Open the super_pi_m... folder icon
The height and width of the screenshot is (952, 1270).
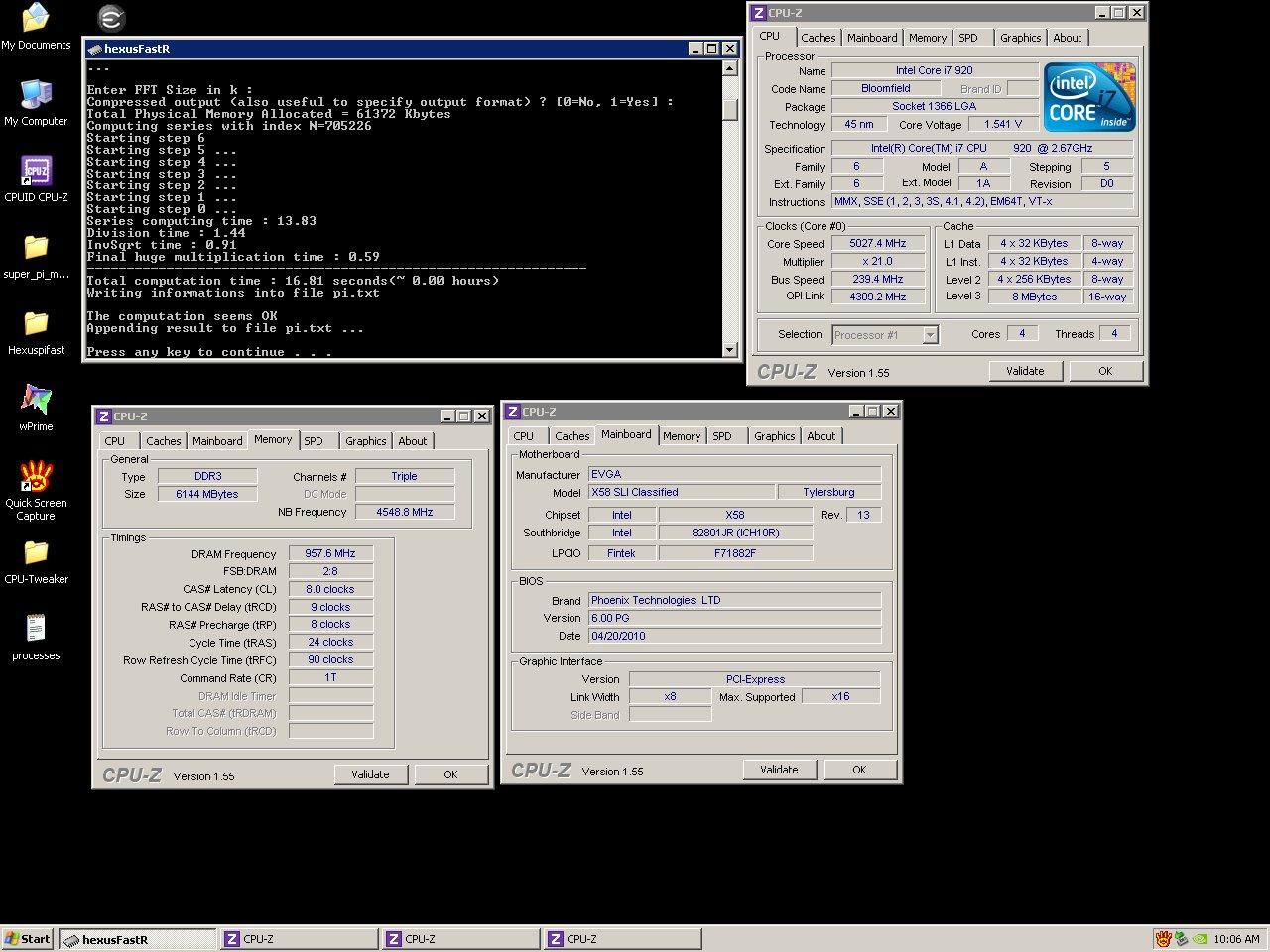(x=36, y=256)
